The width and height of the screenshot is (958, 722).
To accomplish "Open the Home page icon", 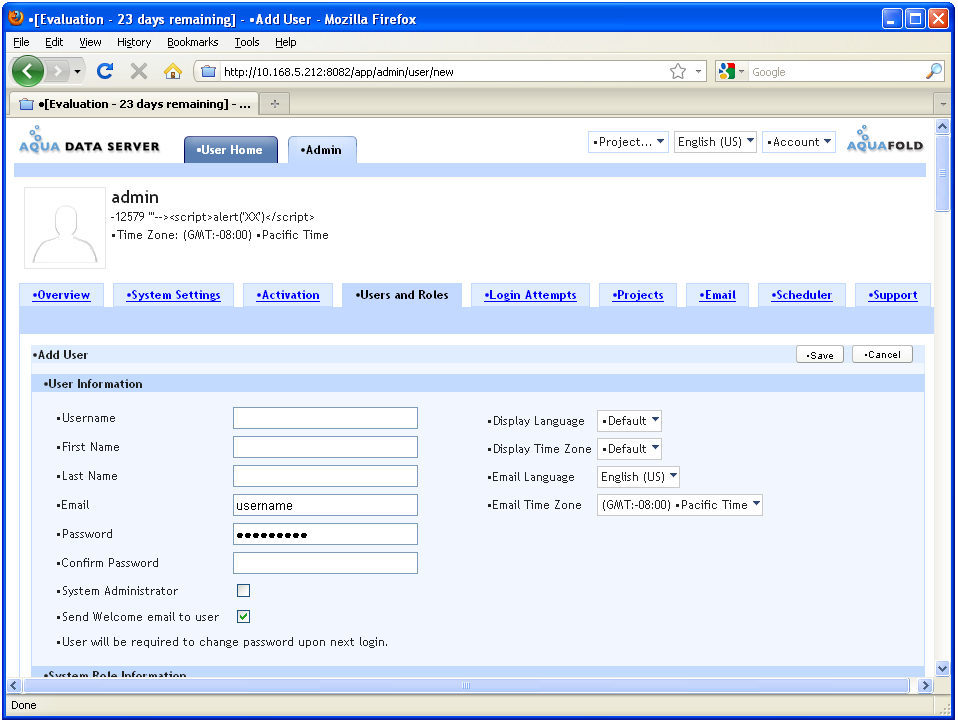I will [173, 71].
